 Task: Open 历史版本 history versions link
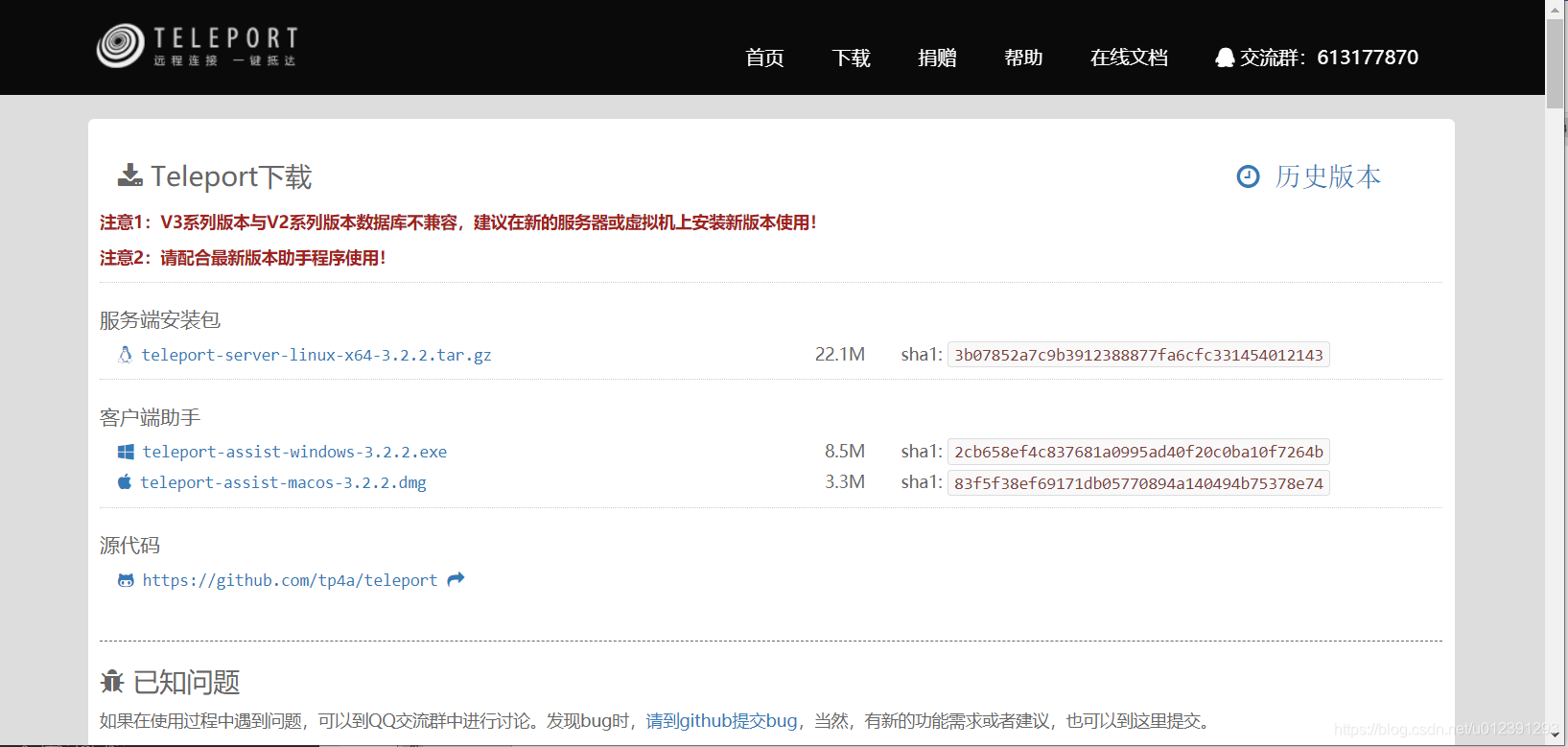point(1328,176)
